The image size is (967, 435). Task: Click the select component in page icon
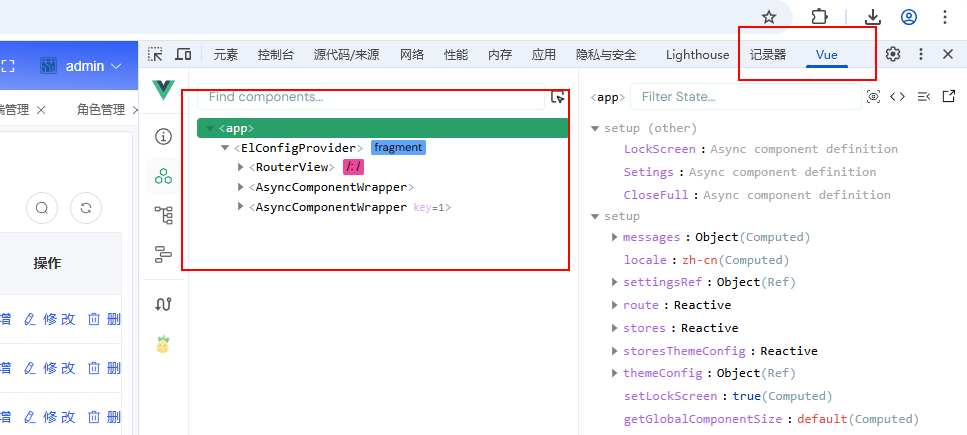[x=558, y=97]
